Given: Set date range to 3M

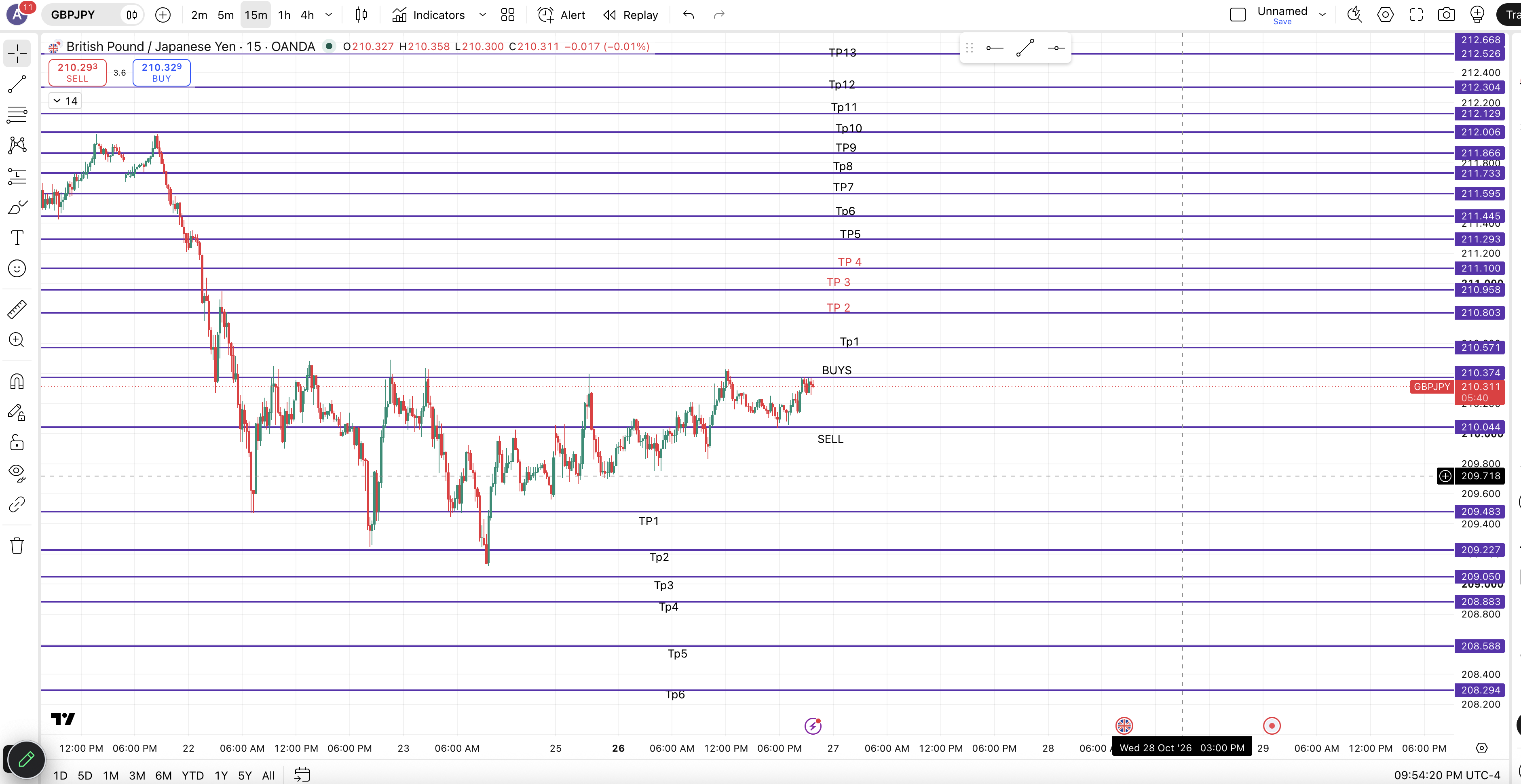Looking at the screenshot, I should (137, 775).
